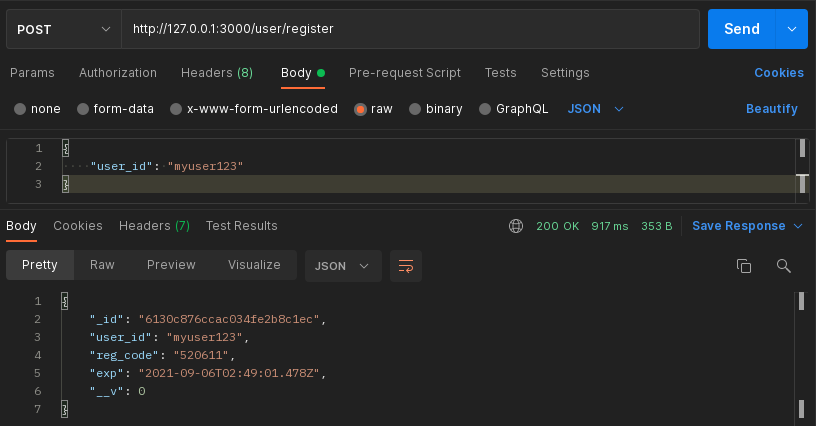Select the form-data radio option
Screen dimensions: 816x426
coord(83,109)
